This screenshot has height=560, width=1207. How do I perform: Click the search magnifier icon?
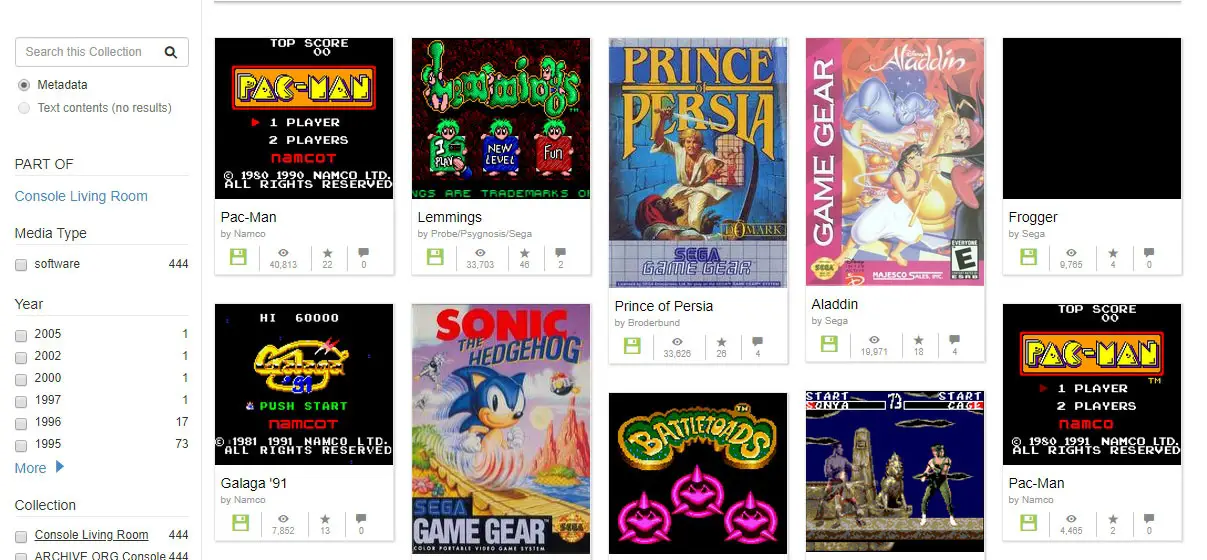click(x=171, y=52)
